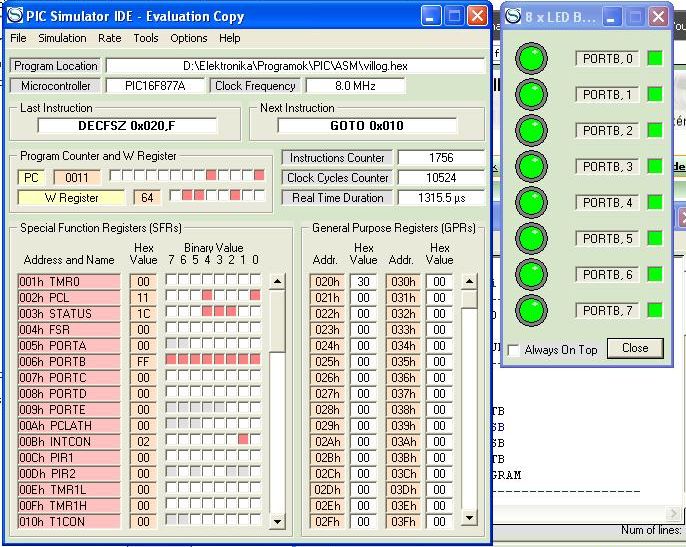
Task: Click the PORTB, 1 green LED
Action: 532,94
